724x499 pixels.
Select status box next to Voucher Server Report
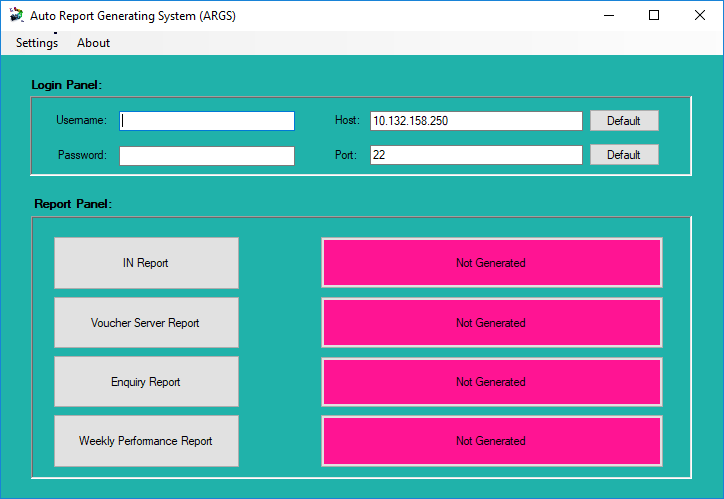pos(491,323)
